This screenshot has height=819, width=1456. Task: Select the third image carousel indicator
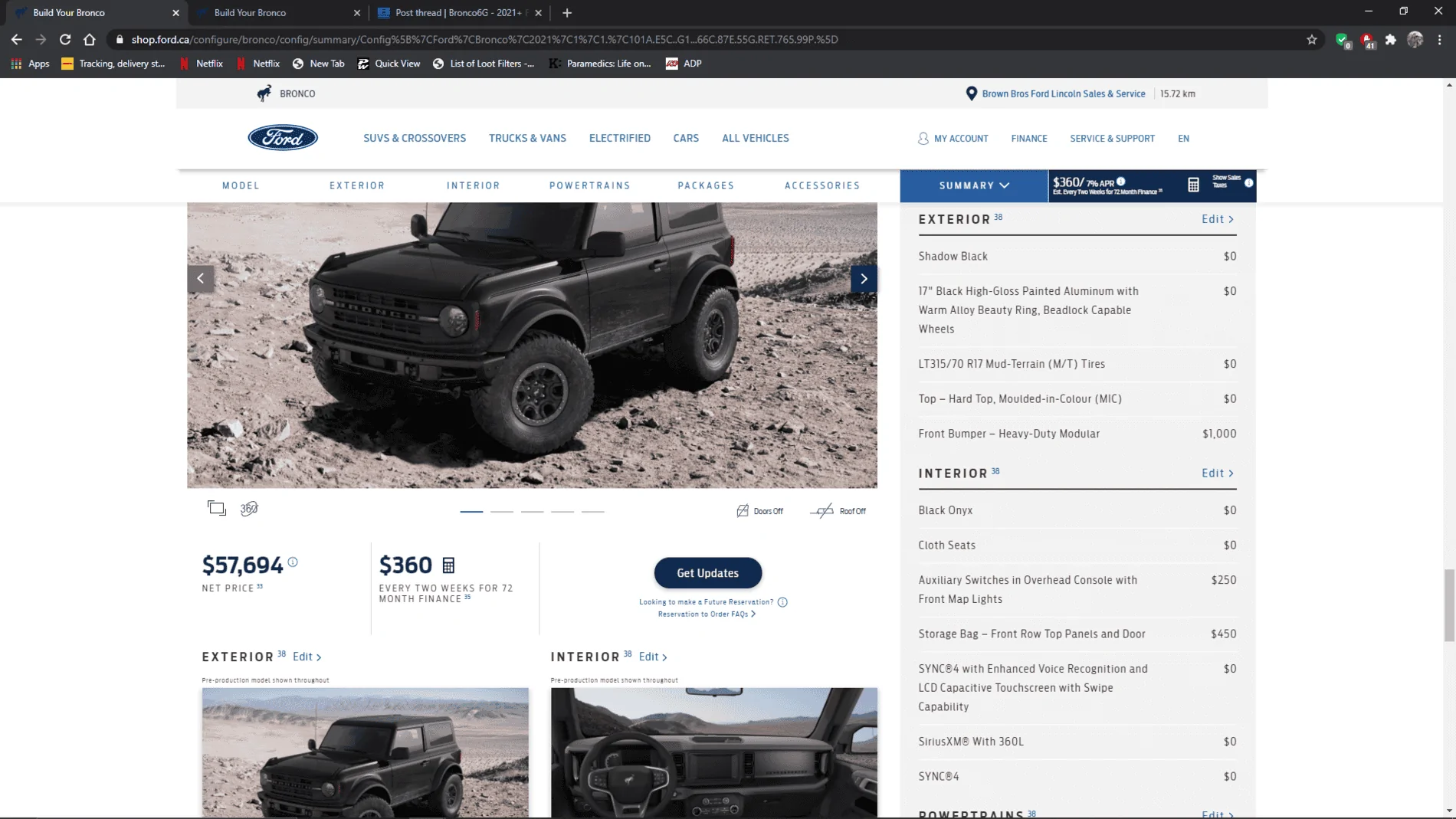point(532,511)
